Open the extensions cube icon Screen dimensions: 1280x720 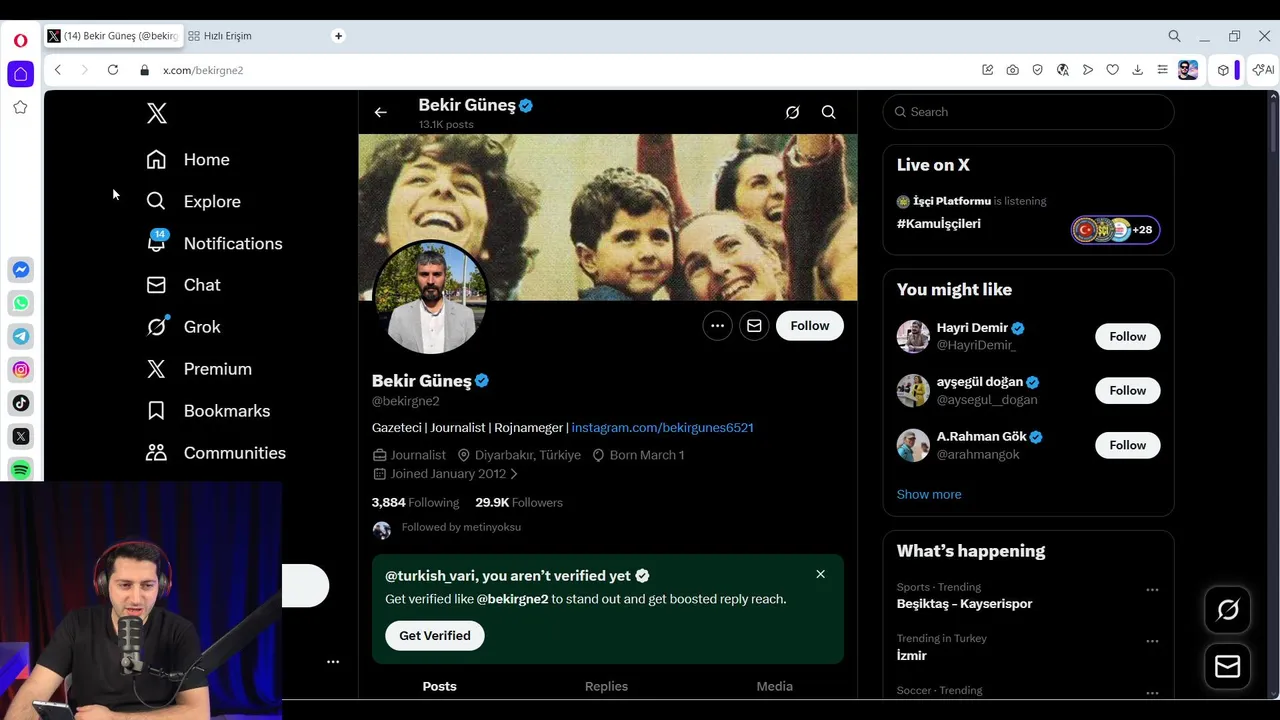pyautogui.click(x=1223, y=70)
